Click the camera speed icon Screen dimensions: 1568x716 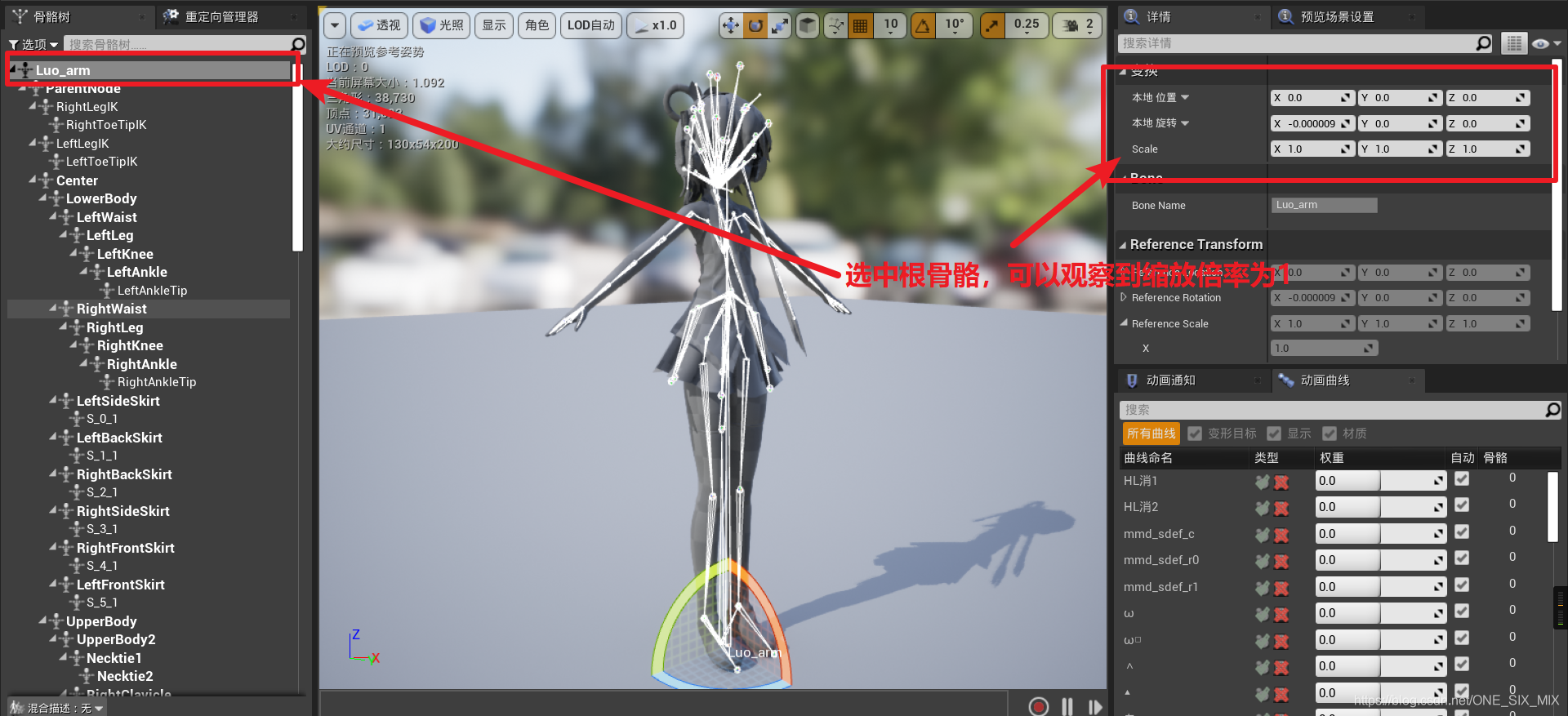(1071, 26)
